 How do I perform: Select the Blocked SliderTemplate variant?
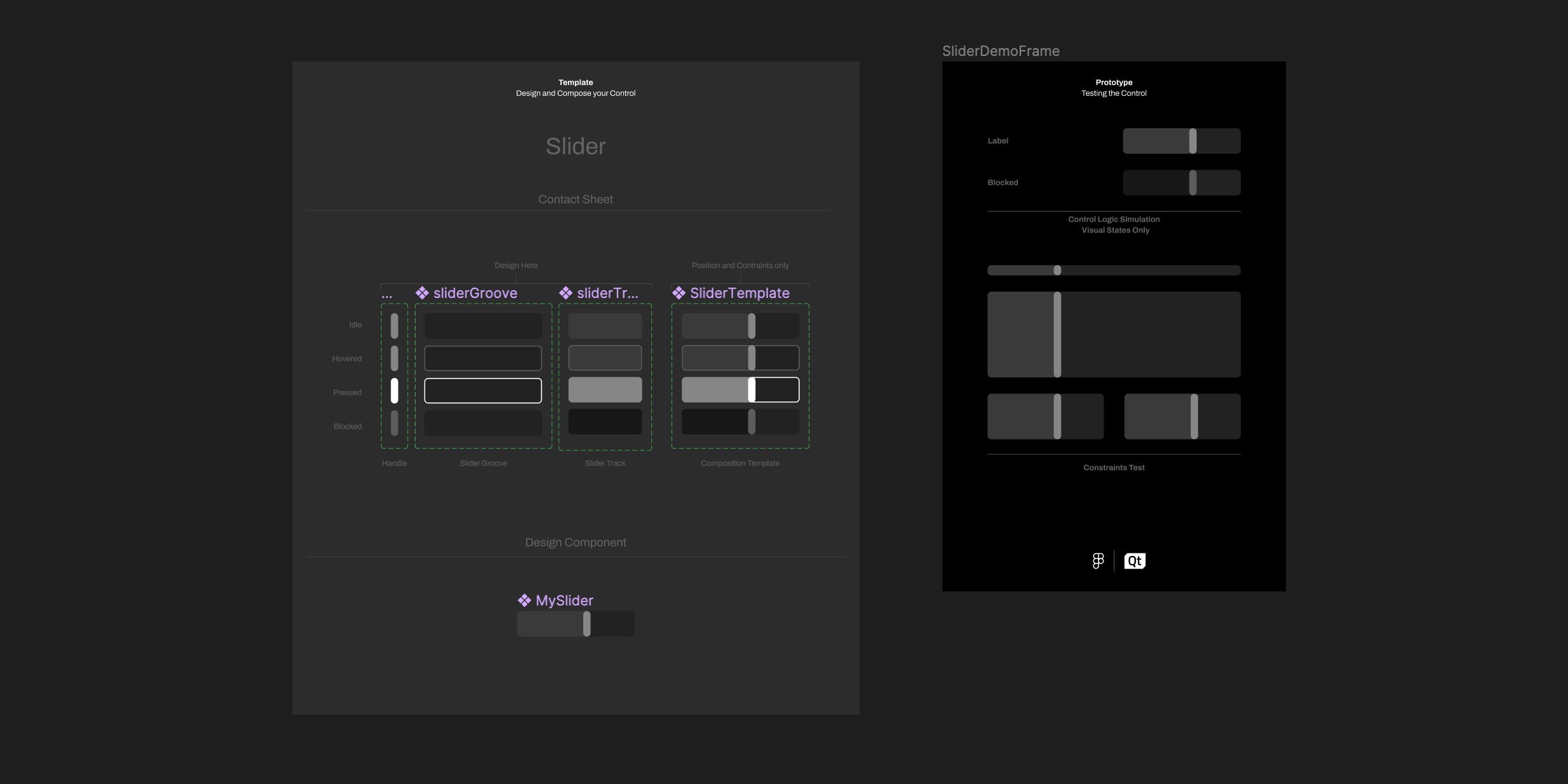tap(740, 422)
